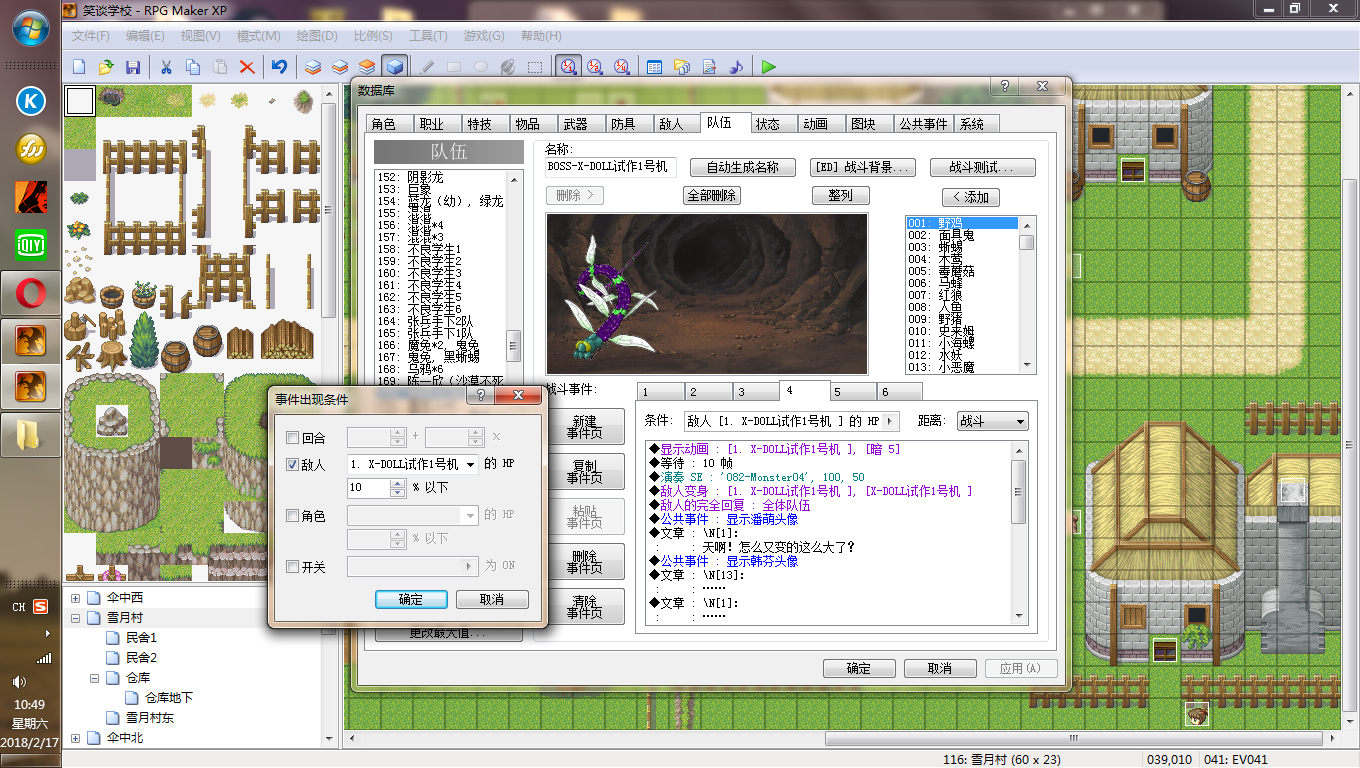Collapse the 雪月村 map tree node
The image size is (1360, 768).
click(x=75, y=618)
